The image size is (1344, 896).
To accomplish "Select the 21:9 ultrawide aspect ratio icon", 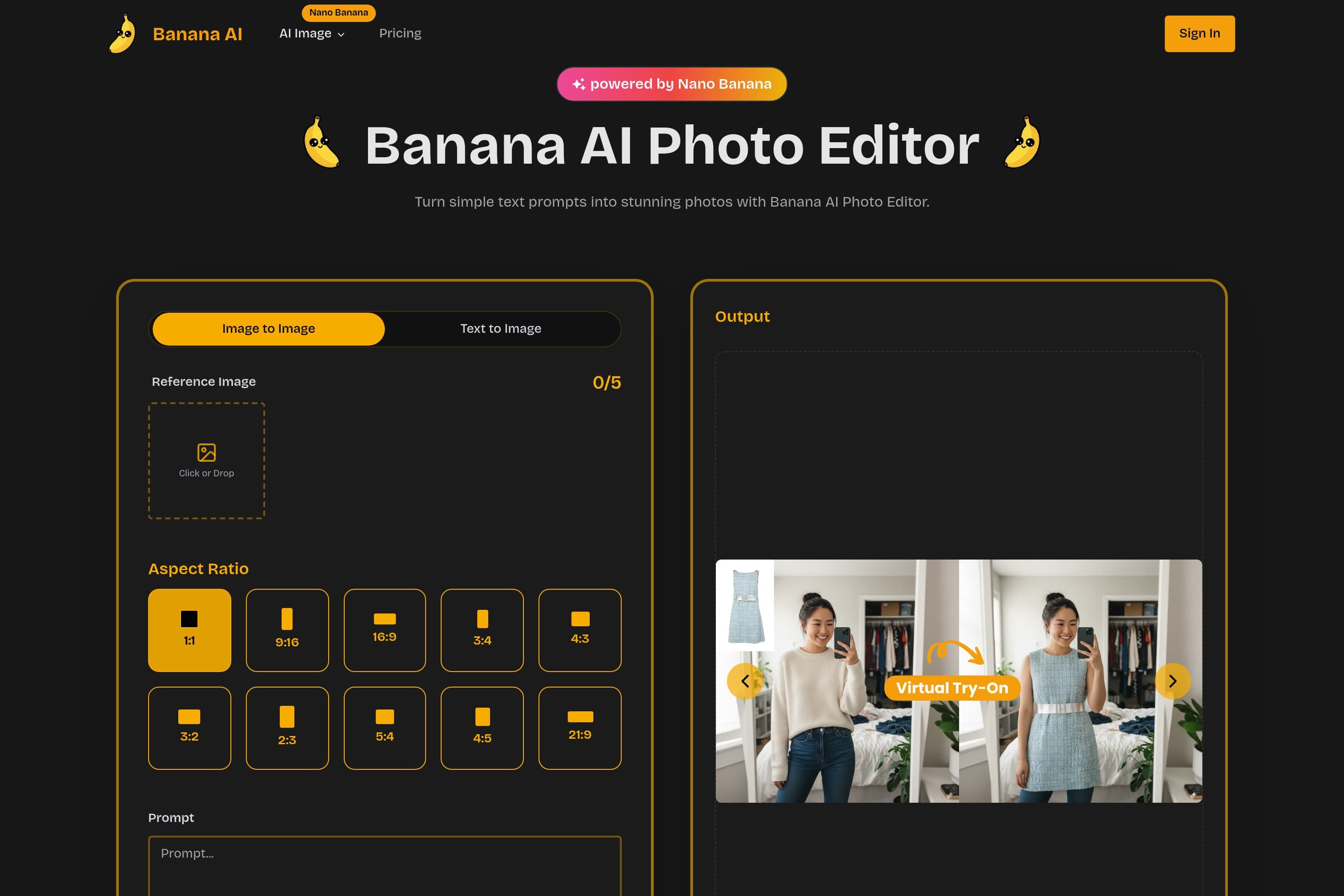I will [580, 727].
